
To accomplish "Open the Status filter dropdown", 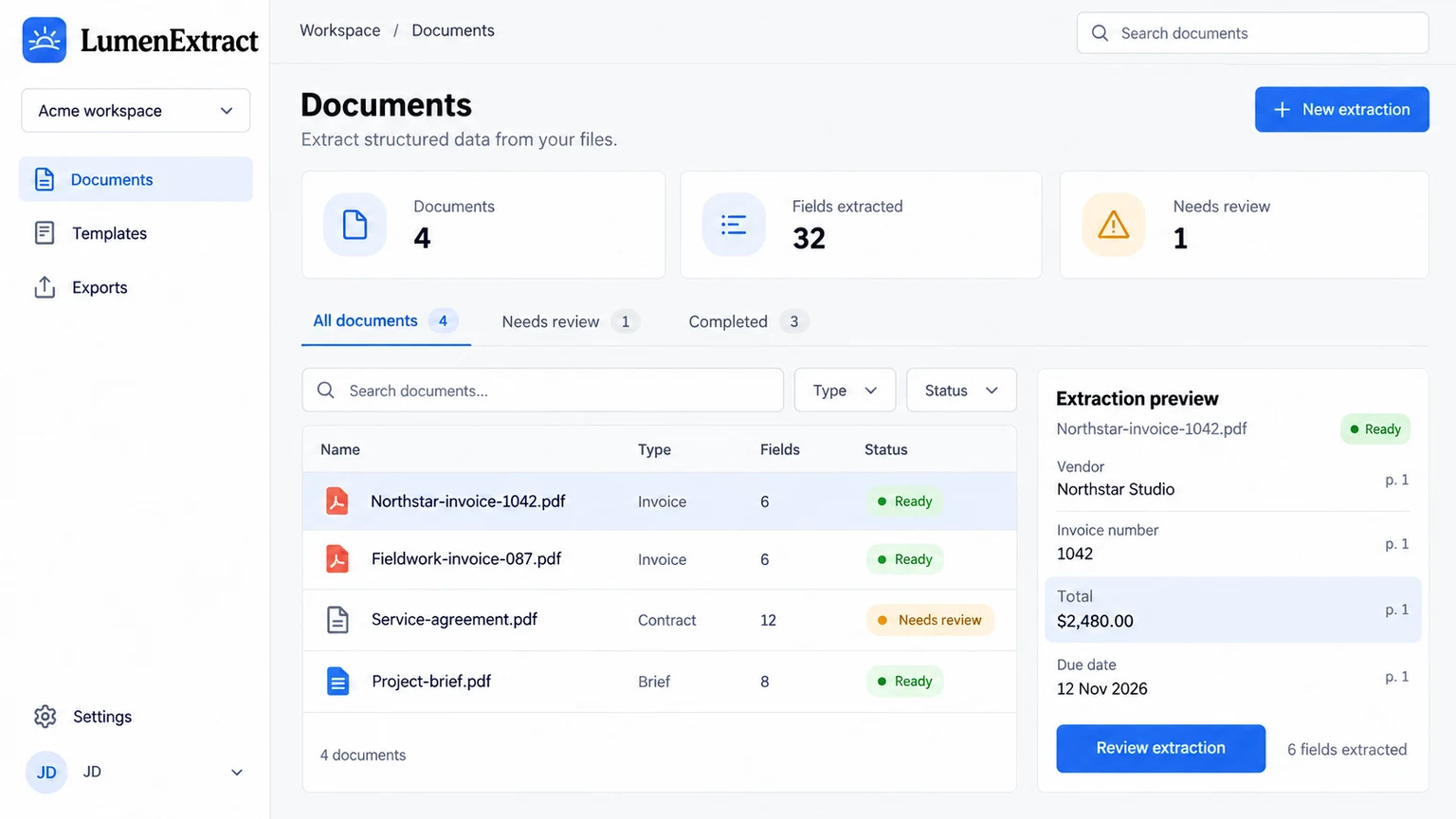I will (961, 391).
